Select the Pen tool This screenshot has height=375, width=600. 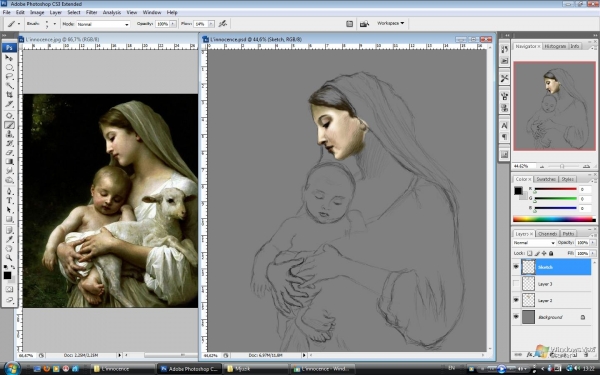click(9, 191)
